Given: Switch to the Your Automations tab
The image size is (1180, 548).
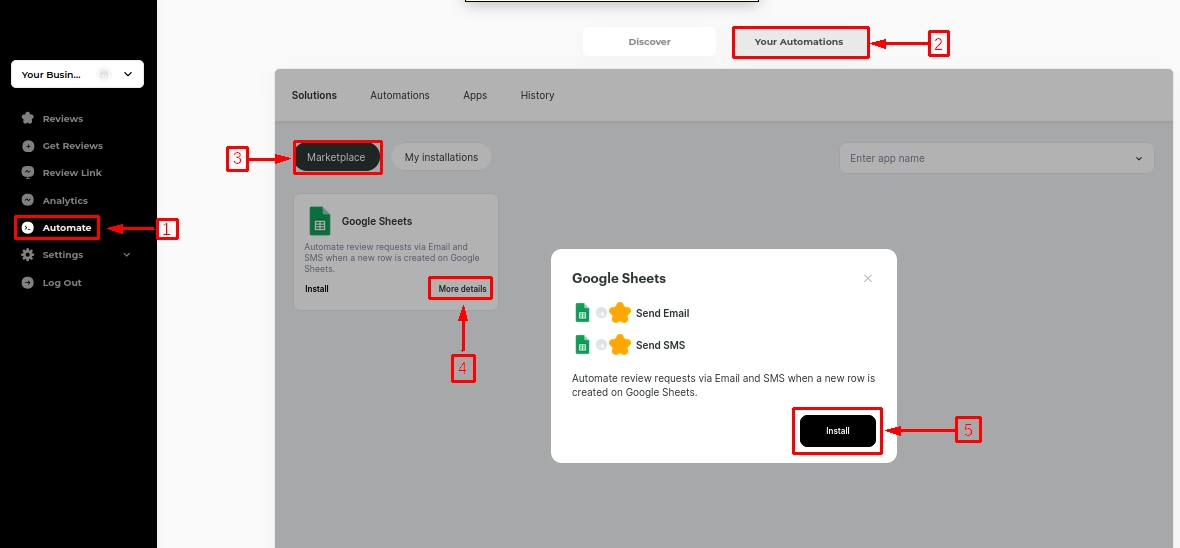Looking at the screenshot, I should 799,42.
